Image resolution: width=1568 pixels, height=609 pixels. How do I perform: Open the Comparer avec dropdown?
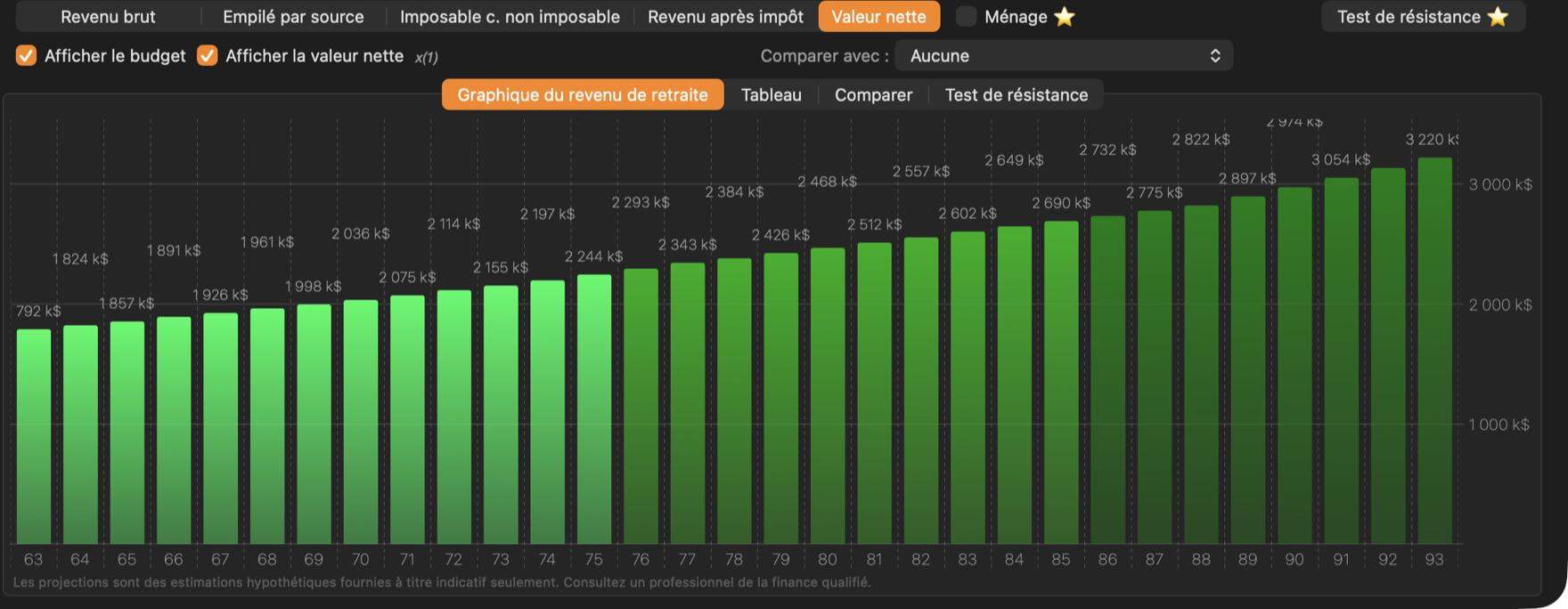pos(1064,56)
